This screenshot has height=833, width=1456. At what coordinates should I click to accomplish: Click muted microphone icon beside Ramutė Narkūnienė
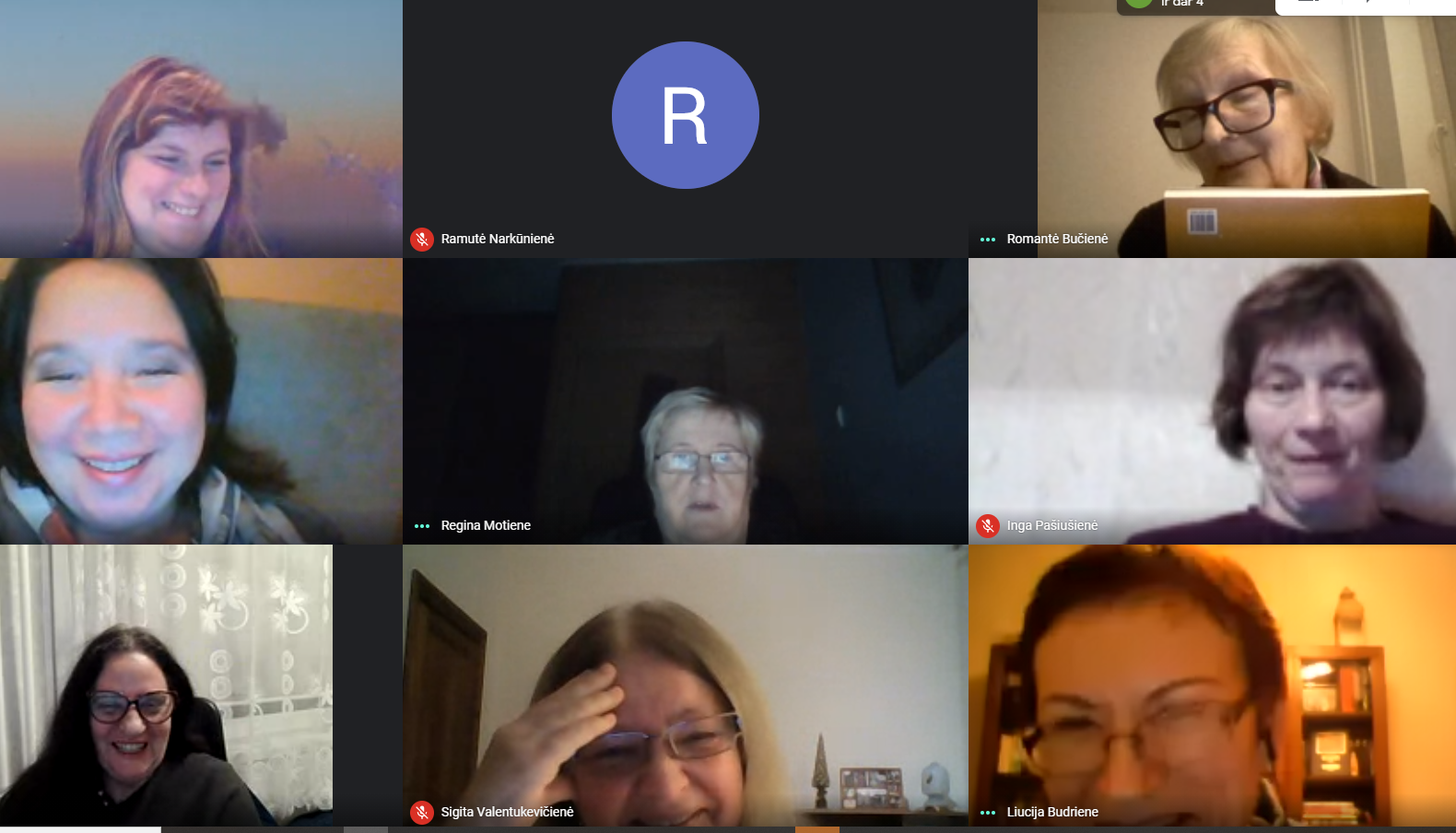coord(422,240)
